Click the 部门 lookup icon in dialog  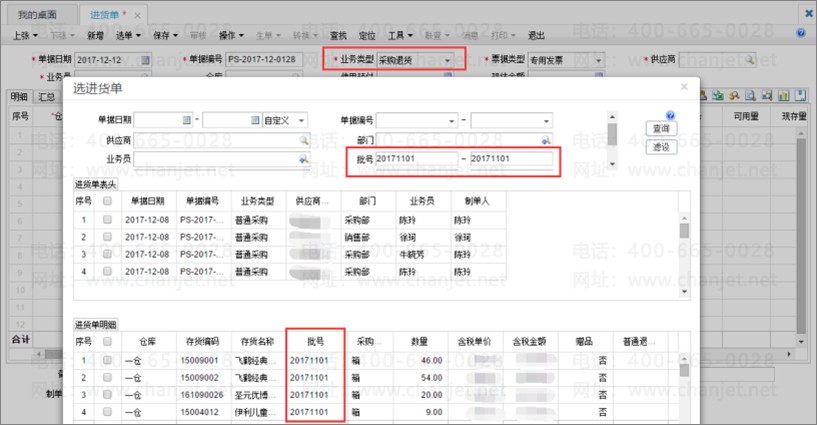[x=546, y=140]
